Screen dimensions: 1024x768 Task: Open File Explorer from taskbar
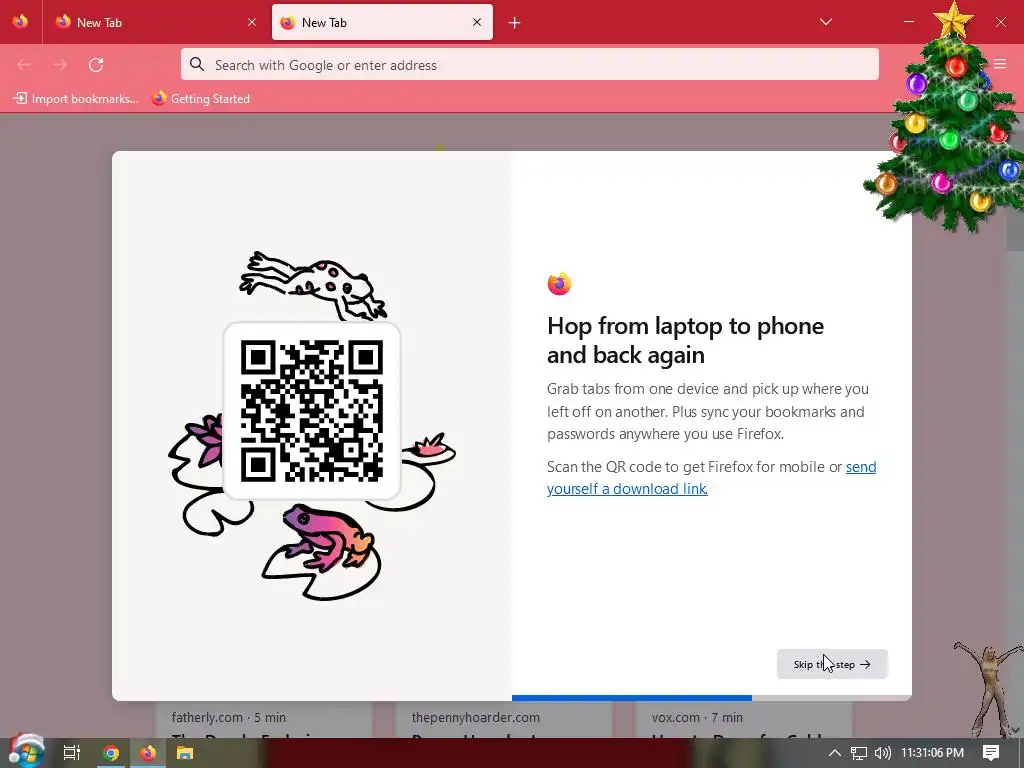point(185,753)
